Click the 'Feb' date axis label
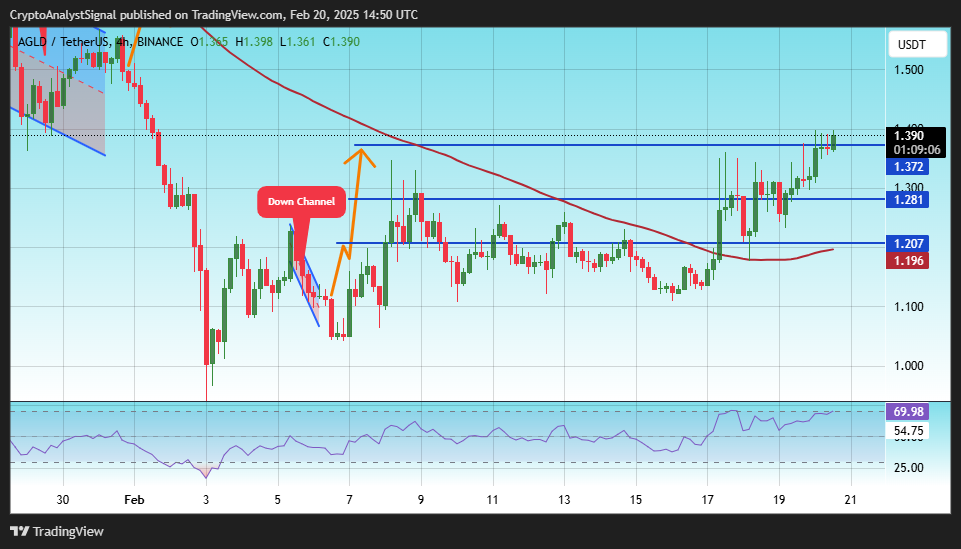This screenshot has height=549, width=961. pos(134,500)
